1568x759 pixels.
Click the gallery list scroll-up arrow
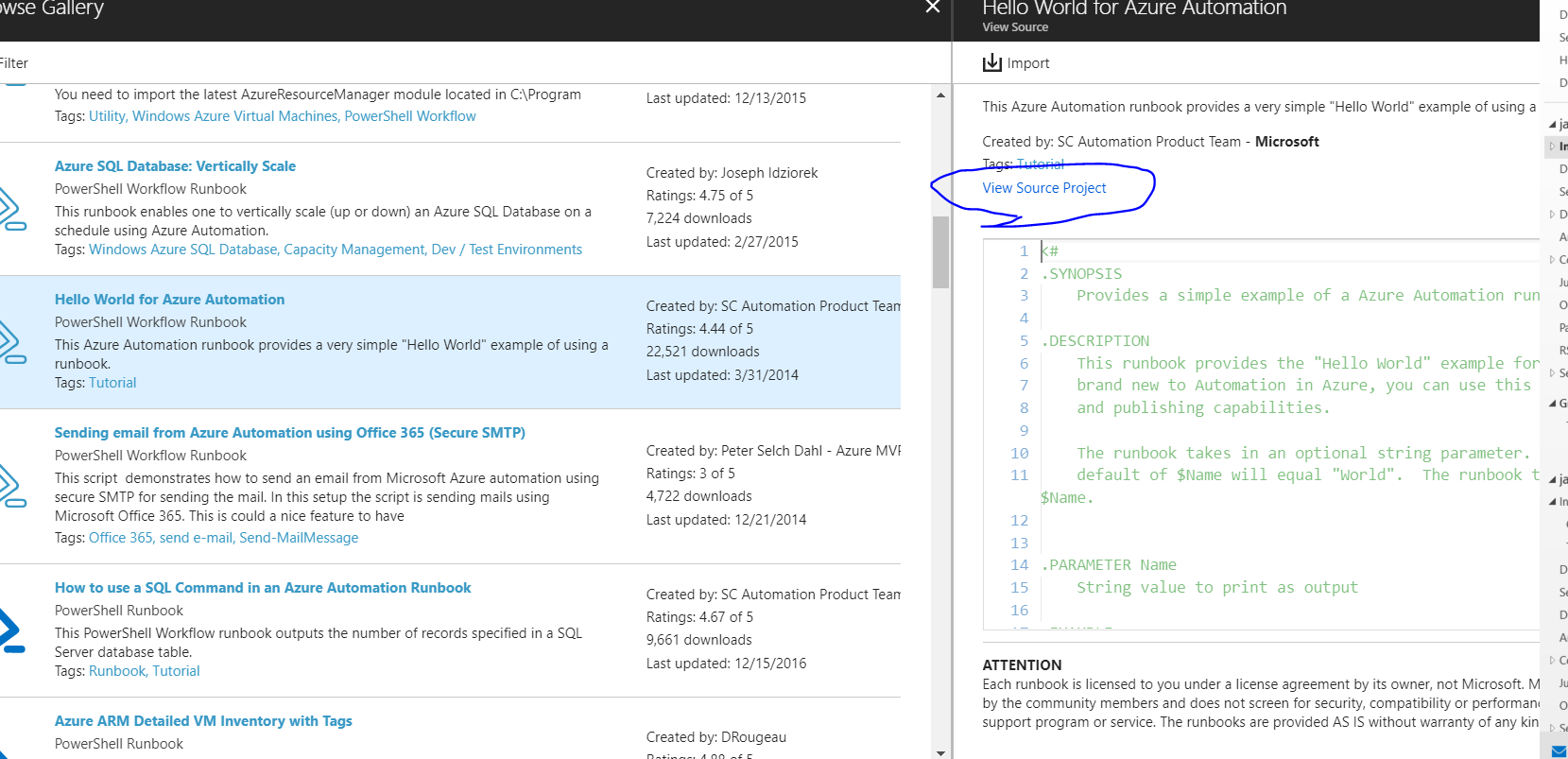tap(940, 95)
